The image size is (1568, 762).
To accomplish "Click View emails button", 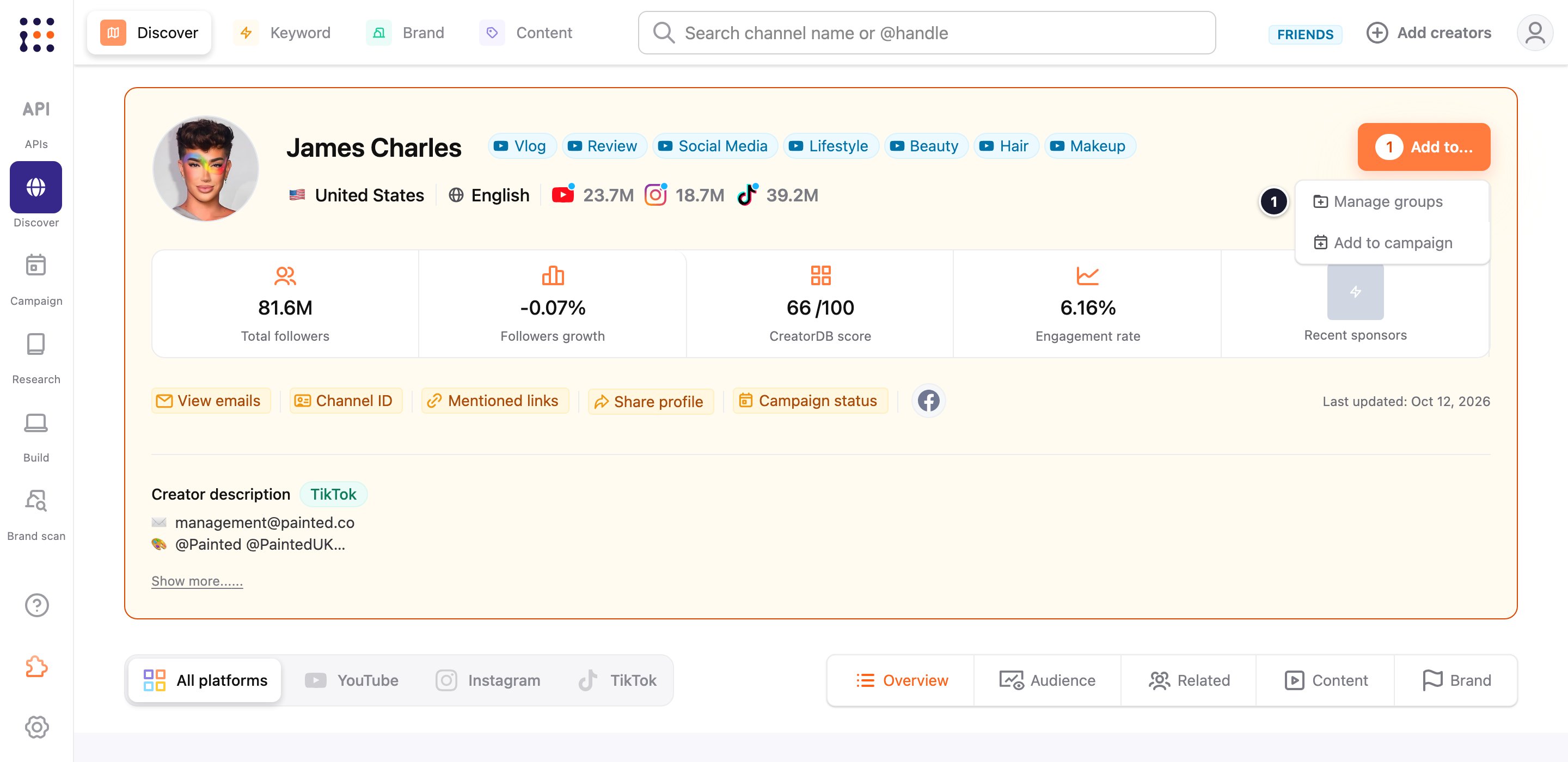I will 211,401.
